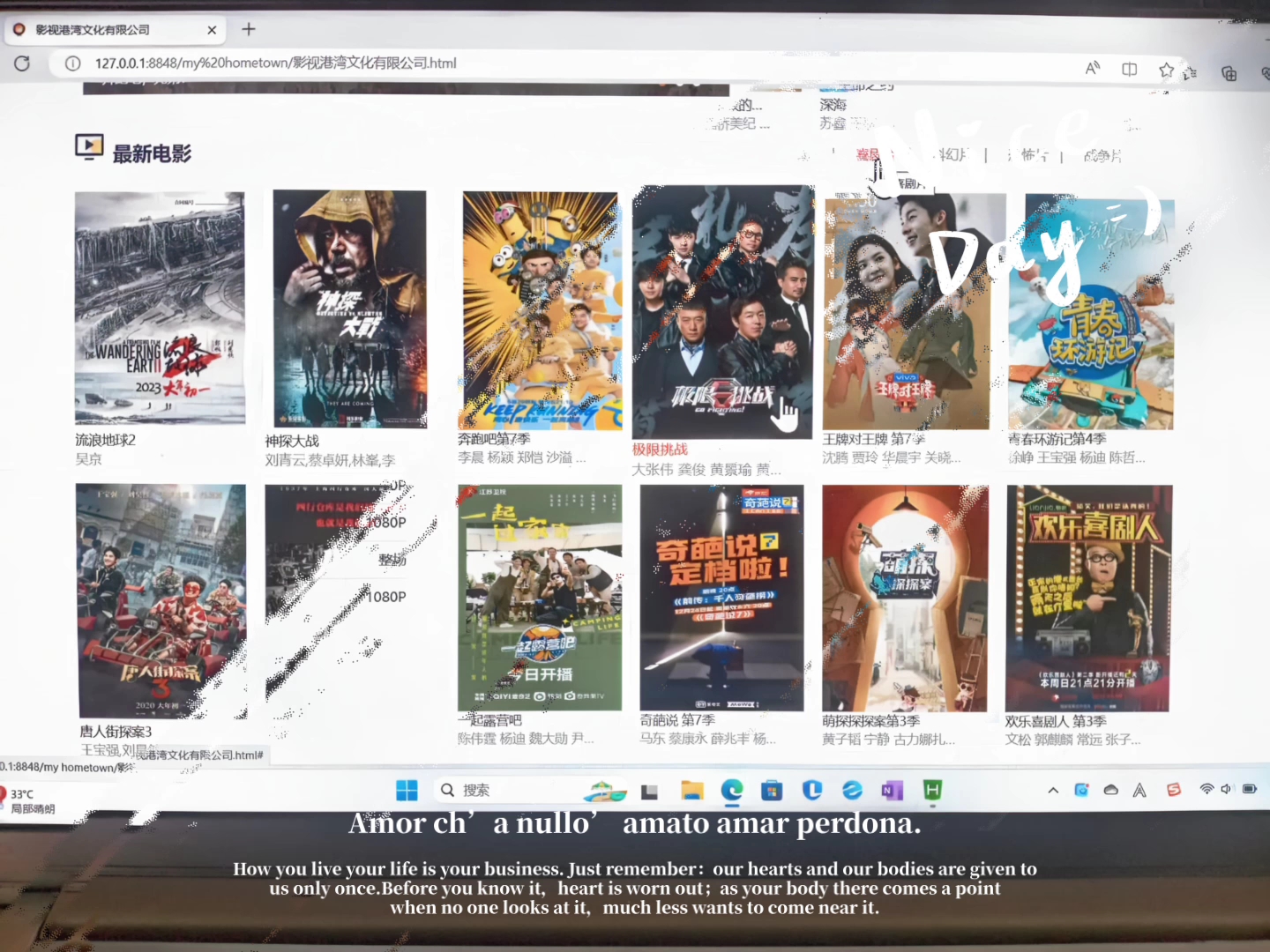Screen dimensions: 1270x952
Task: Close the 影视港湾文化有限公司 browser tab
Action: click(x=212, y=30)
